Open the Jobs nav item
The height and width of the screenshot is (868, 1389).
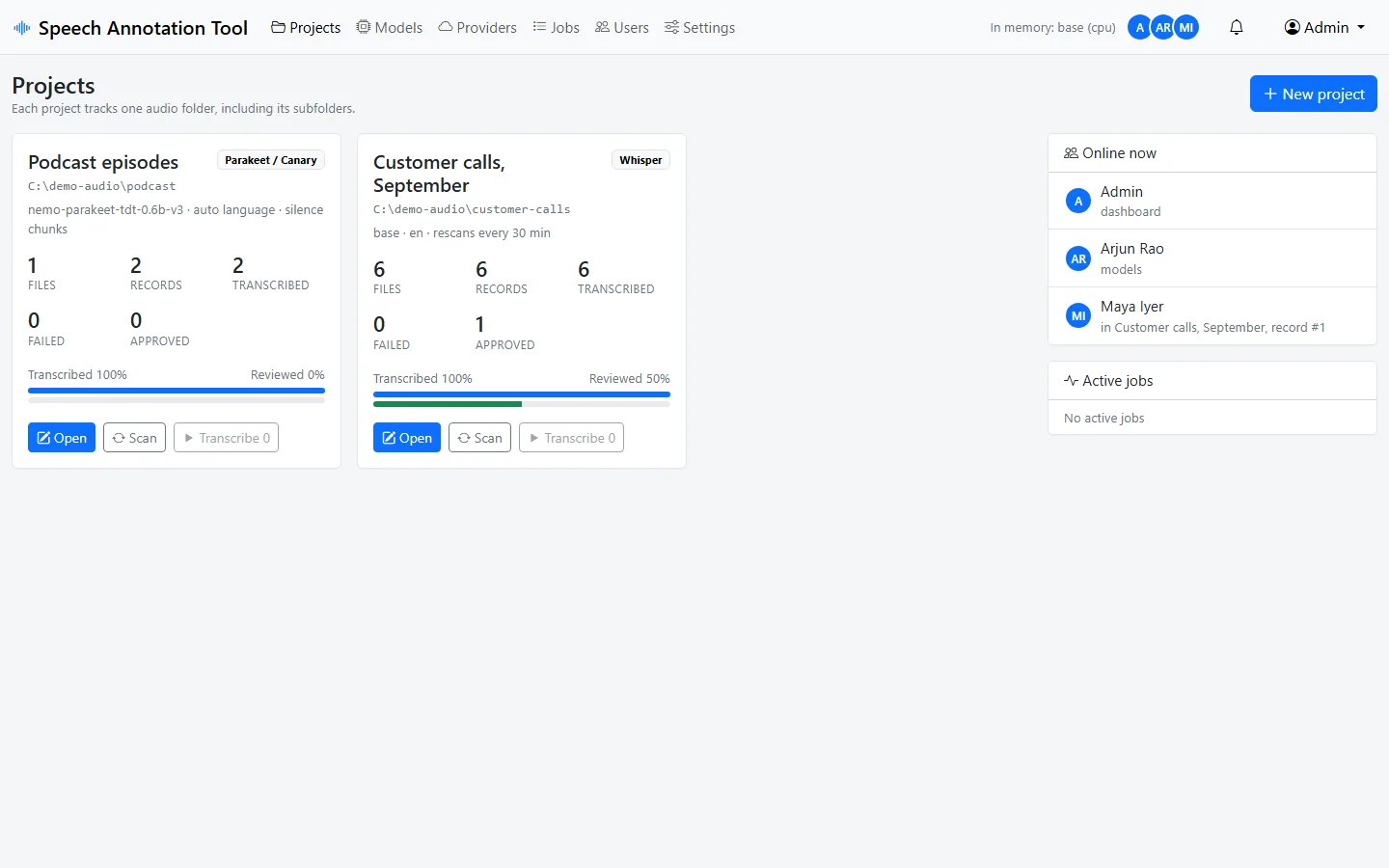pos(557,27)
